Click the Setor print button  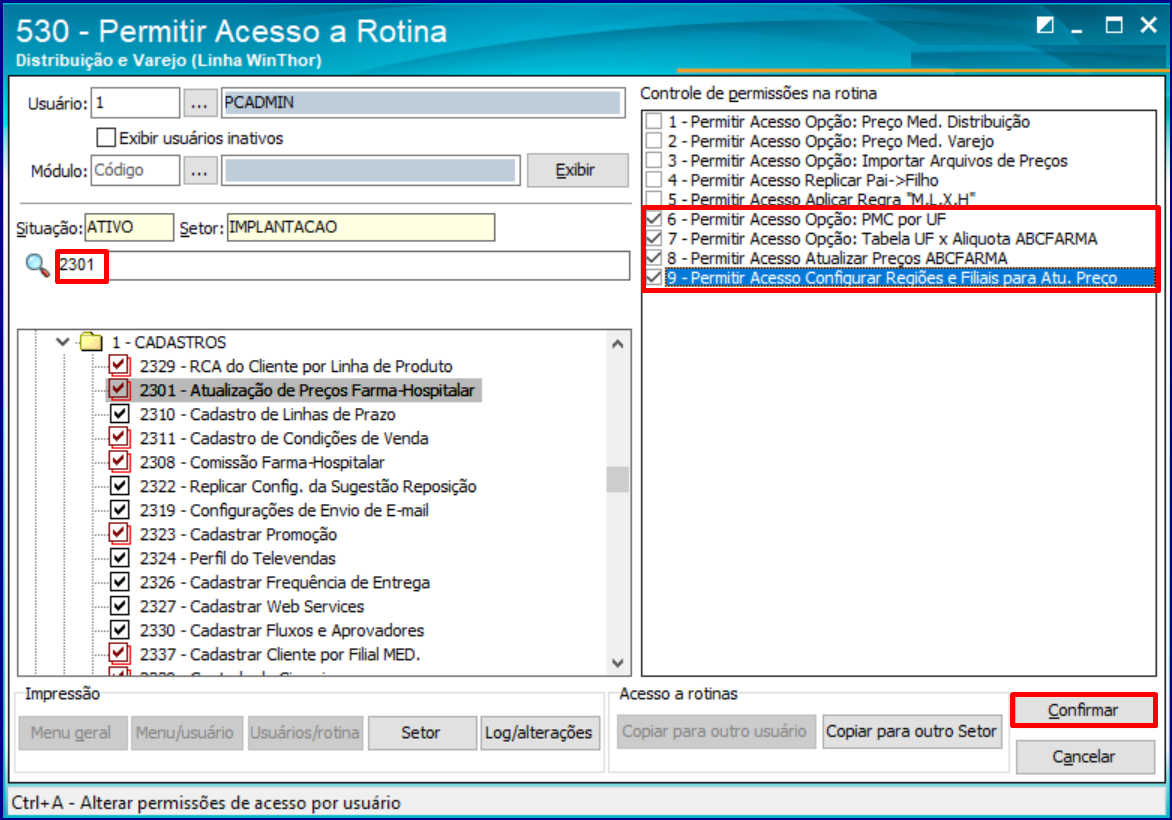click(422, 733)
